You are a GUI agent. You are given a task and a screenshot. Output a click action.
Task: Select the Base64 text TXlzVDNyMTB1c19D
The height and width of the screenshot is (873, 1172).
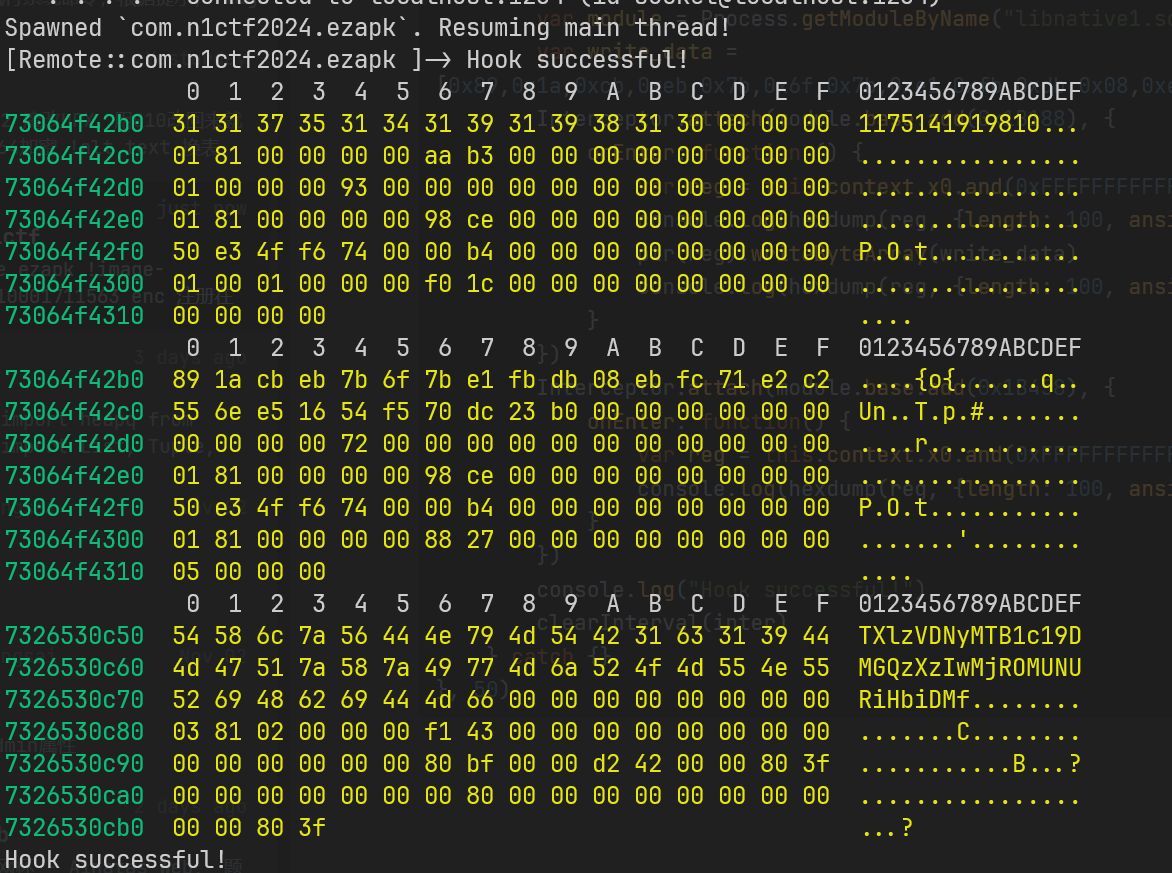pyautogui.click(x=969, y=636)
